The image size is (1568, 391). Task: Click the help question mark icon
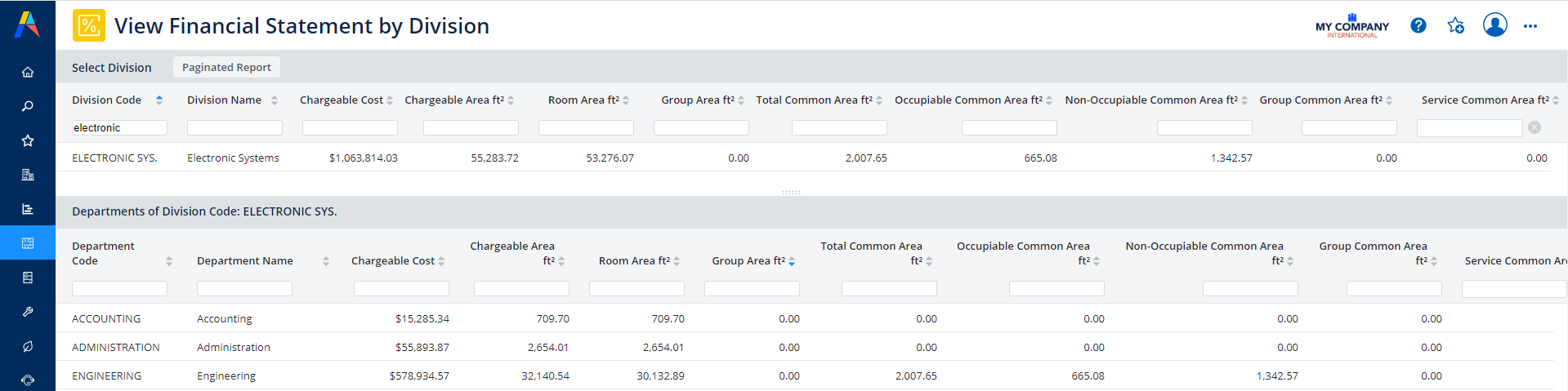point(1418,26)
